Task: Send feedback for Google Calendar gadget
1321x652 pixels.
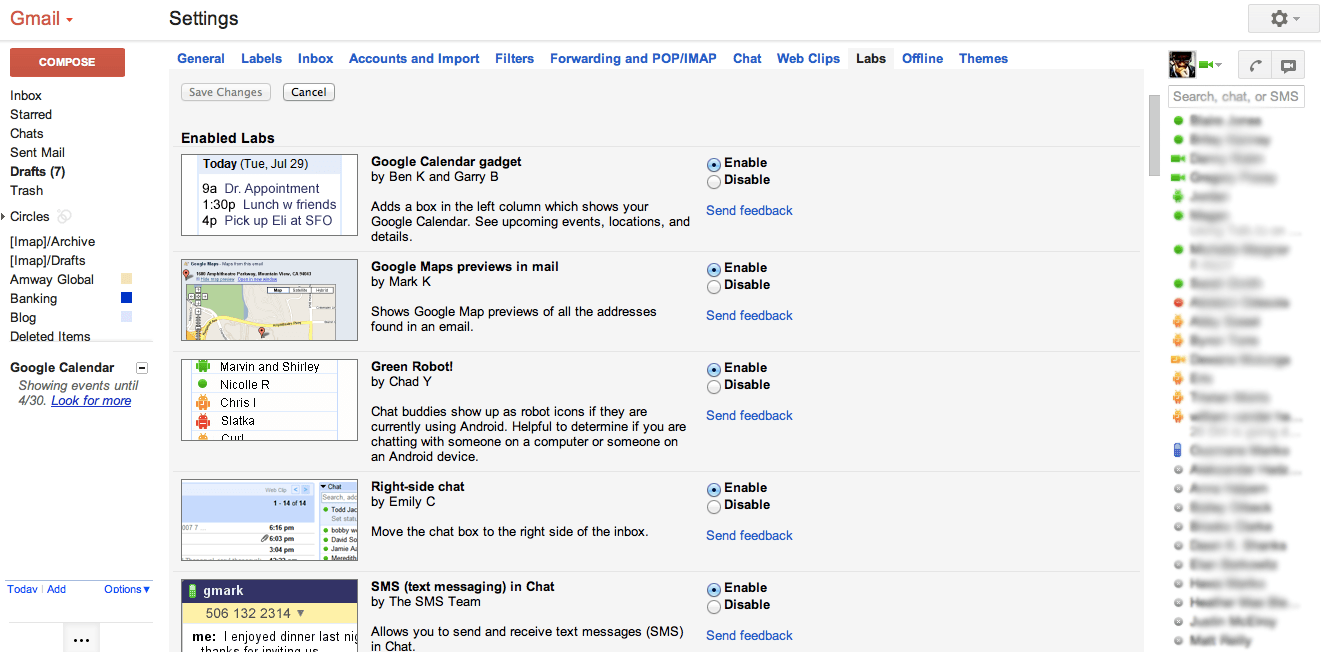Action: [x=749, y=210]
